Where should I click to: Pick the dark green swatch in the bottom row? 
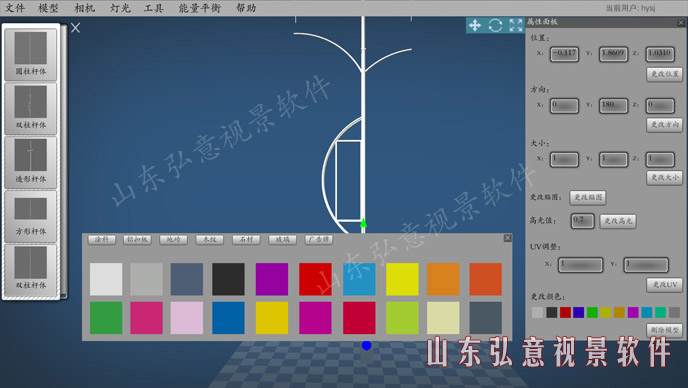click(106, 318)
